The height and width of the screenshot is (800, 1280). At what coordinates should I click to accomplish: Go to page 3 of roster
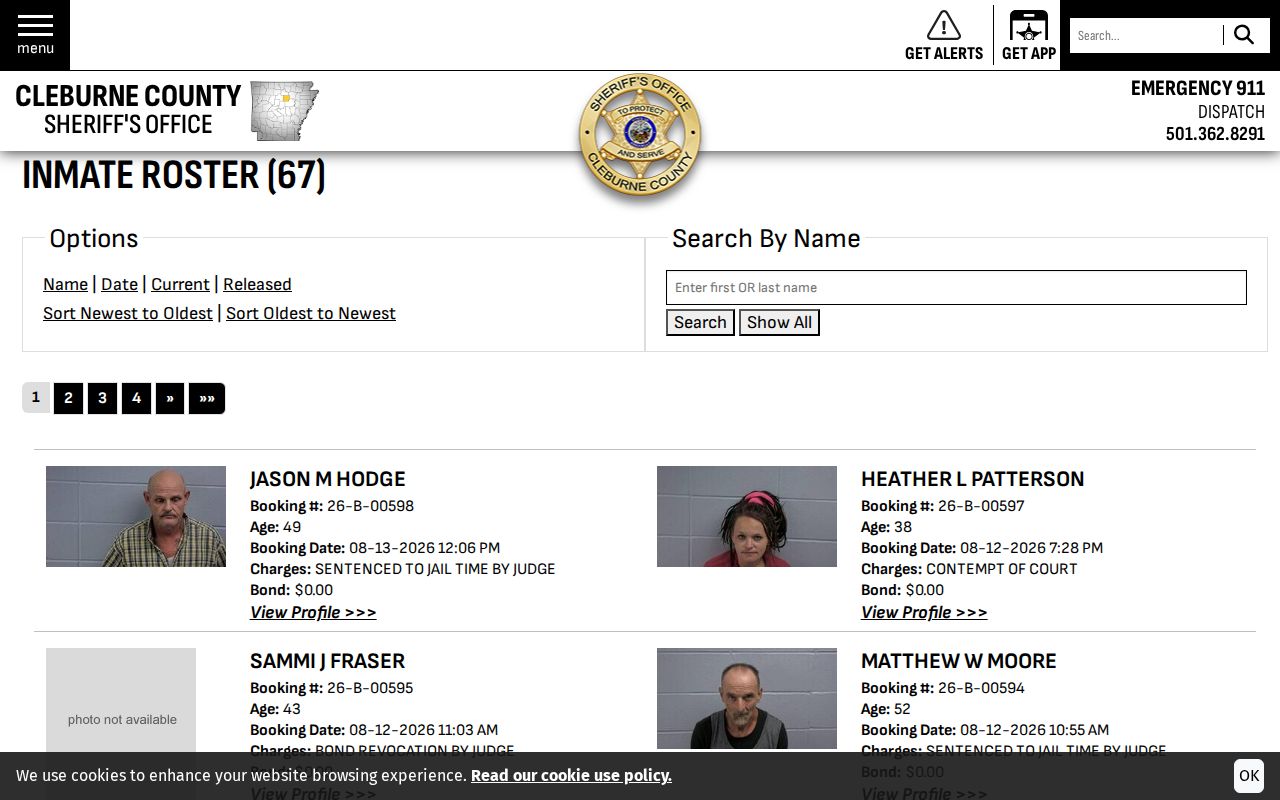click(x=102, y=398)
